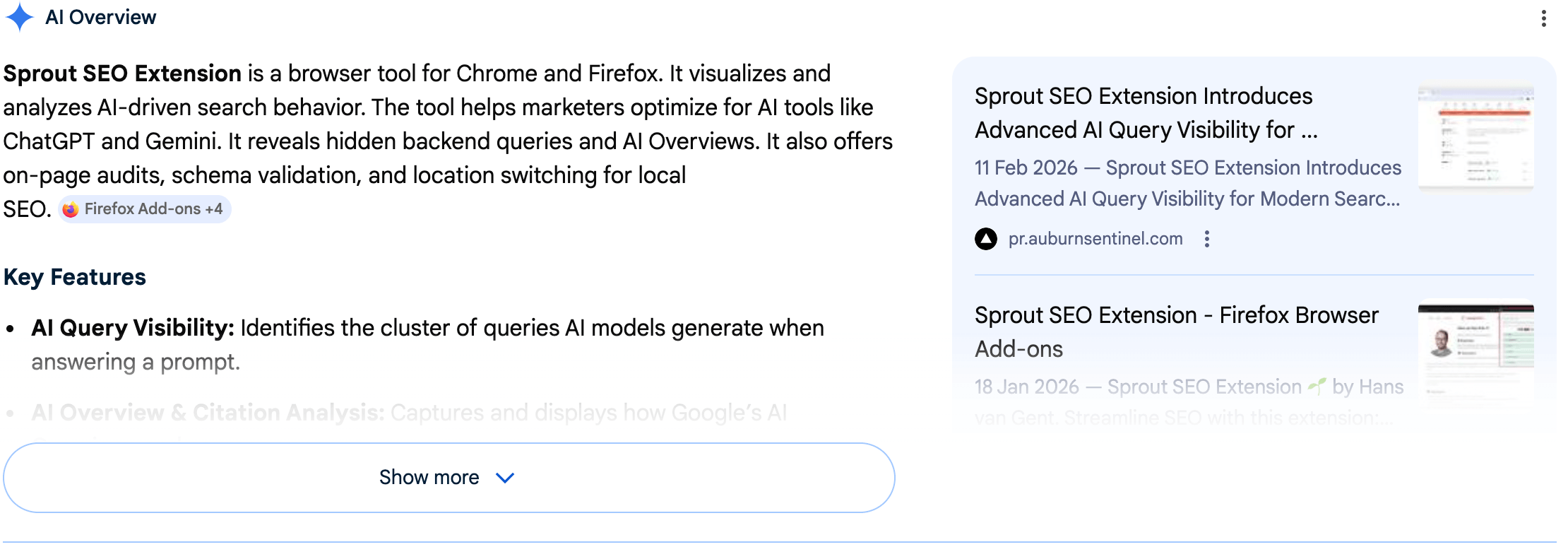Click the sprout emoji in second source snippet
The width and height of the screenshot is (1568, 547).
pos(1317,386)
